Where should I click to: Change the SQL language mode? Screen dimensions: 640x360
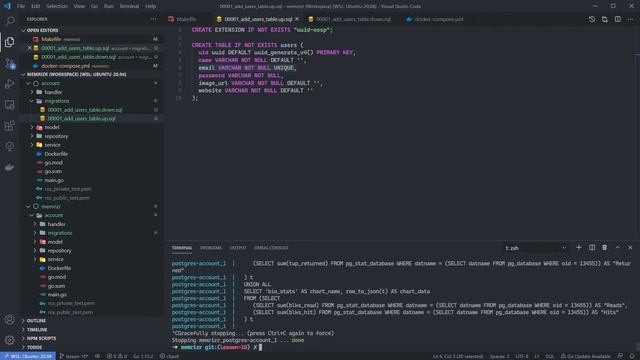(549, 356)
